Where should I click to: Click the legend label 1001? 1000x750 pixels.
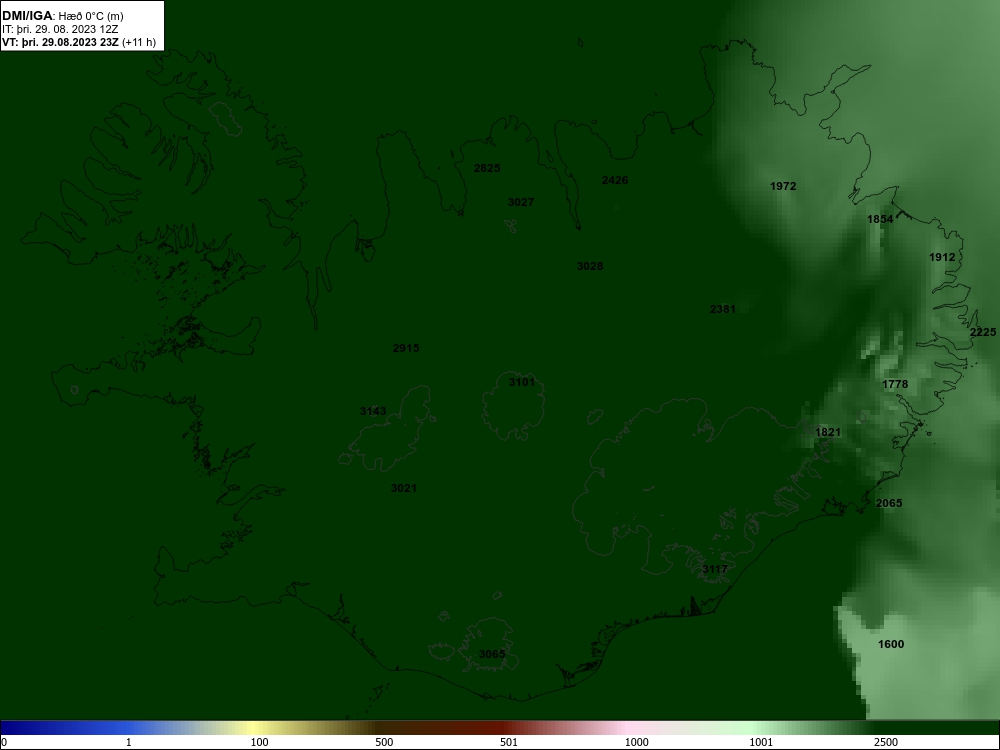(x=761, y=742)
